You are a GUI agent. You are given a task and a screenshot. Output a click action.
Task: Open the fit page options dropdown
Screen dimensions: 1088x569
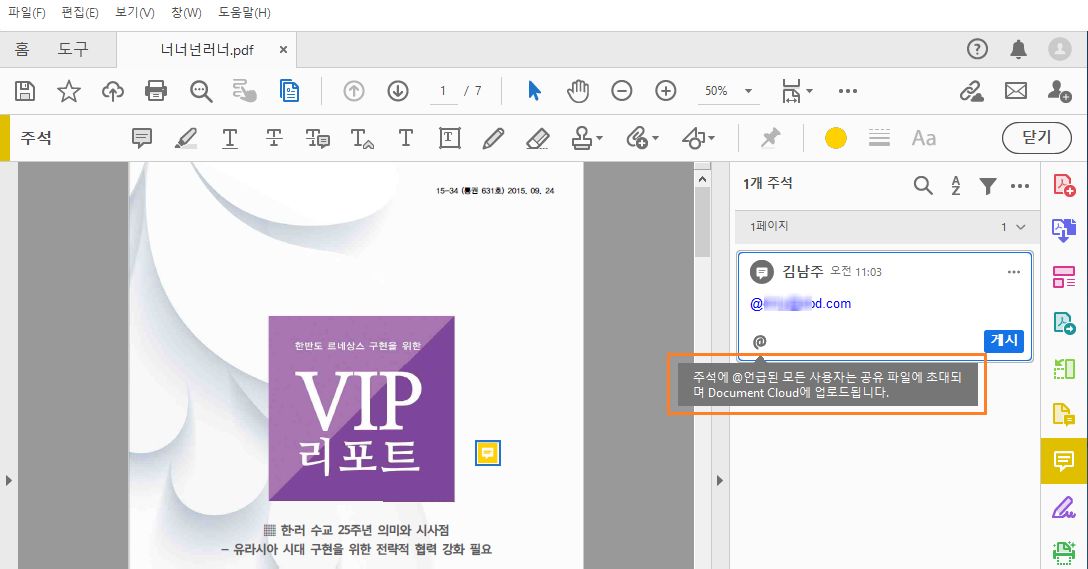tap(797, 91)
